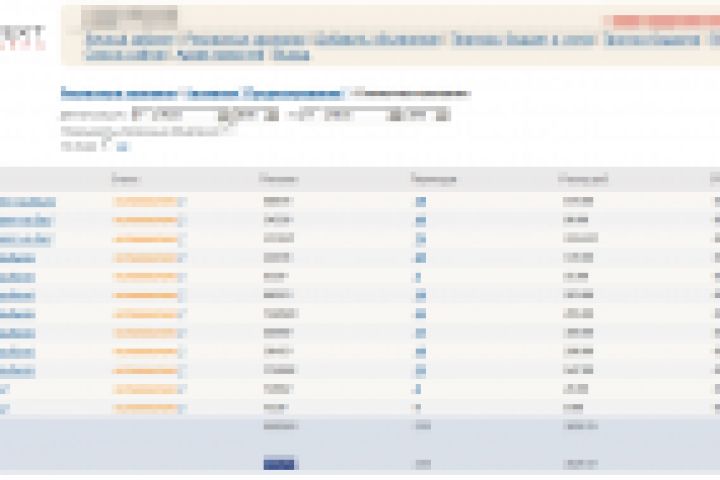
Task: Open the first row's blue name link
Action: point(28,202)
